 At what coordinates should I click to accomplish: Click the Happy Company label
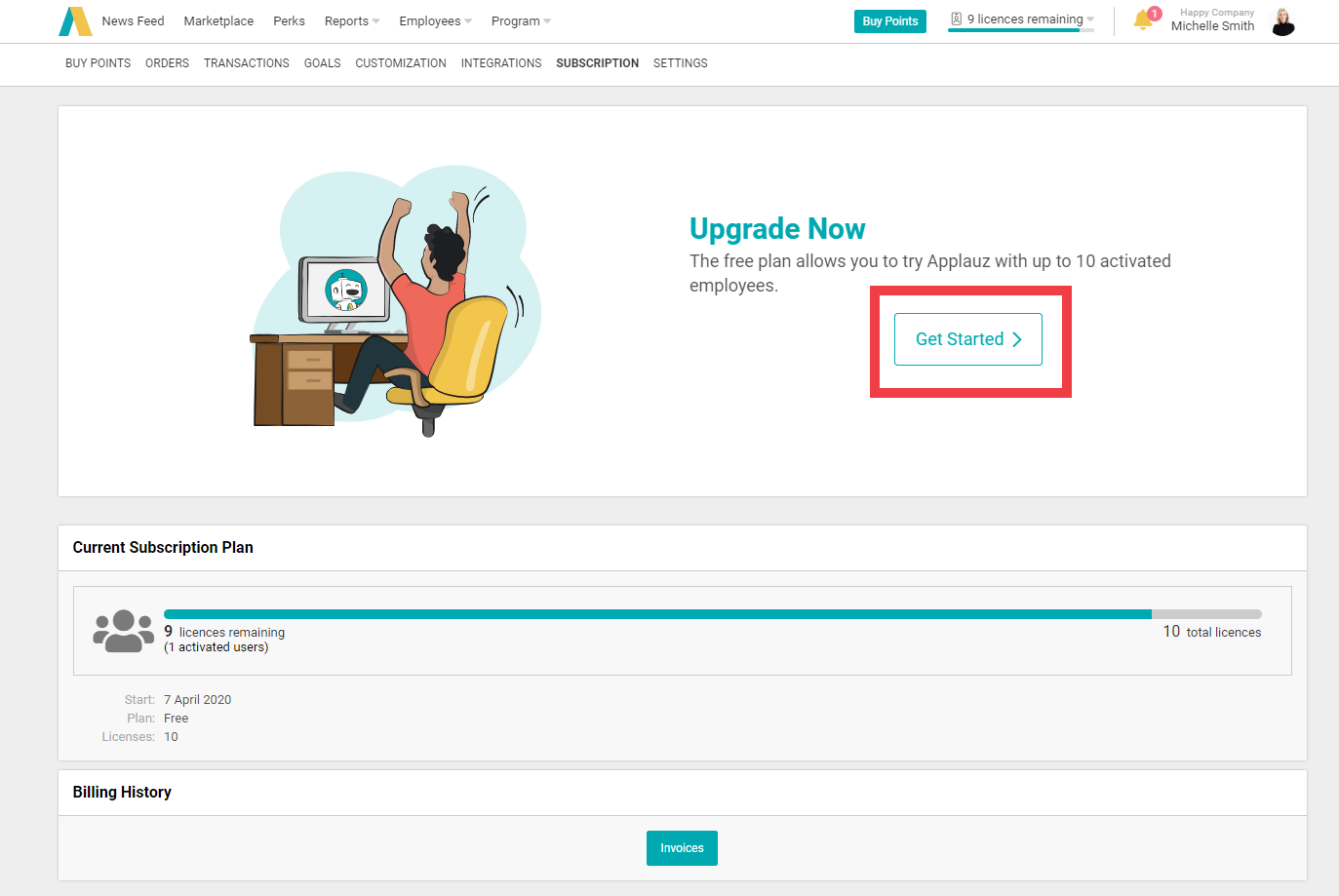pyautogui.click(x=1217, y=13)
